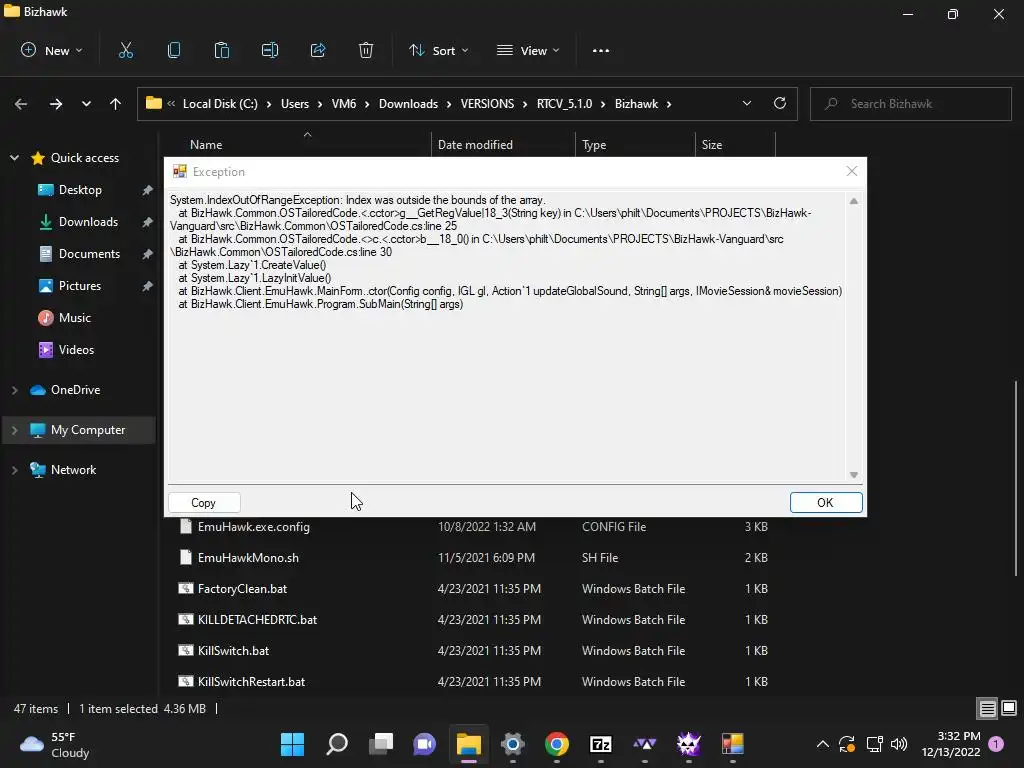Open Google Chrome from the taskbar

556,744
